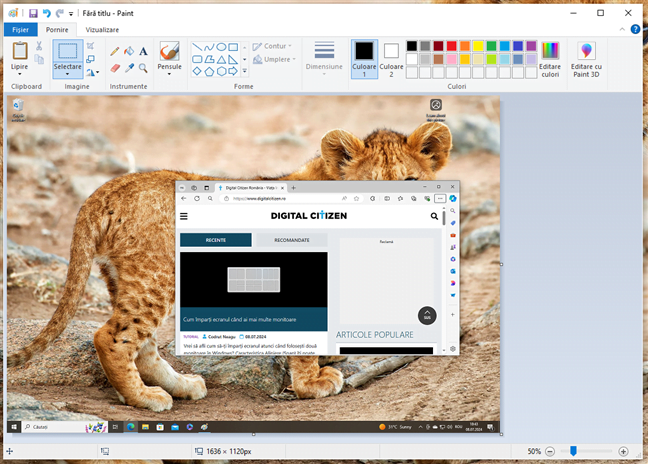Image resolution: width=648 pixels, height=464 pixels.
Task: Click the Undo arrow in title bar
Action: (x=47, y=13)
